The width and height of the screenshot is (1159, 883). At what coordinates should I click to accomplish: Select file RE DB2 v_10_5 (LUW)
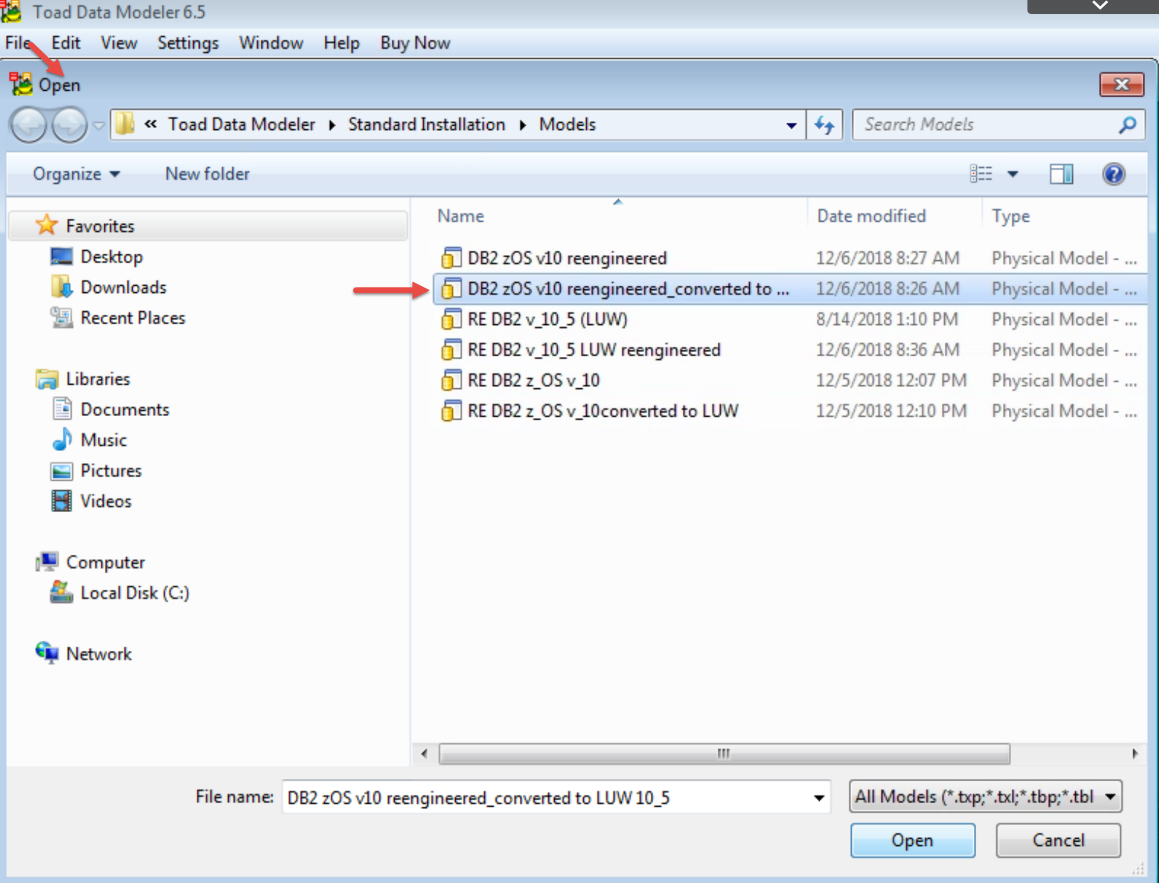click(x=547, y=319)
